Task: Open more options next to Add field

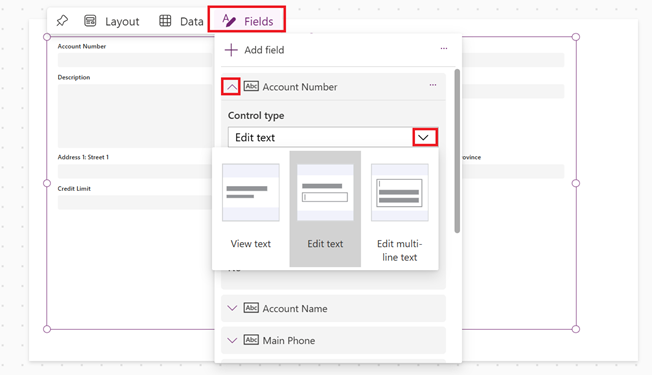Action: 444,48
